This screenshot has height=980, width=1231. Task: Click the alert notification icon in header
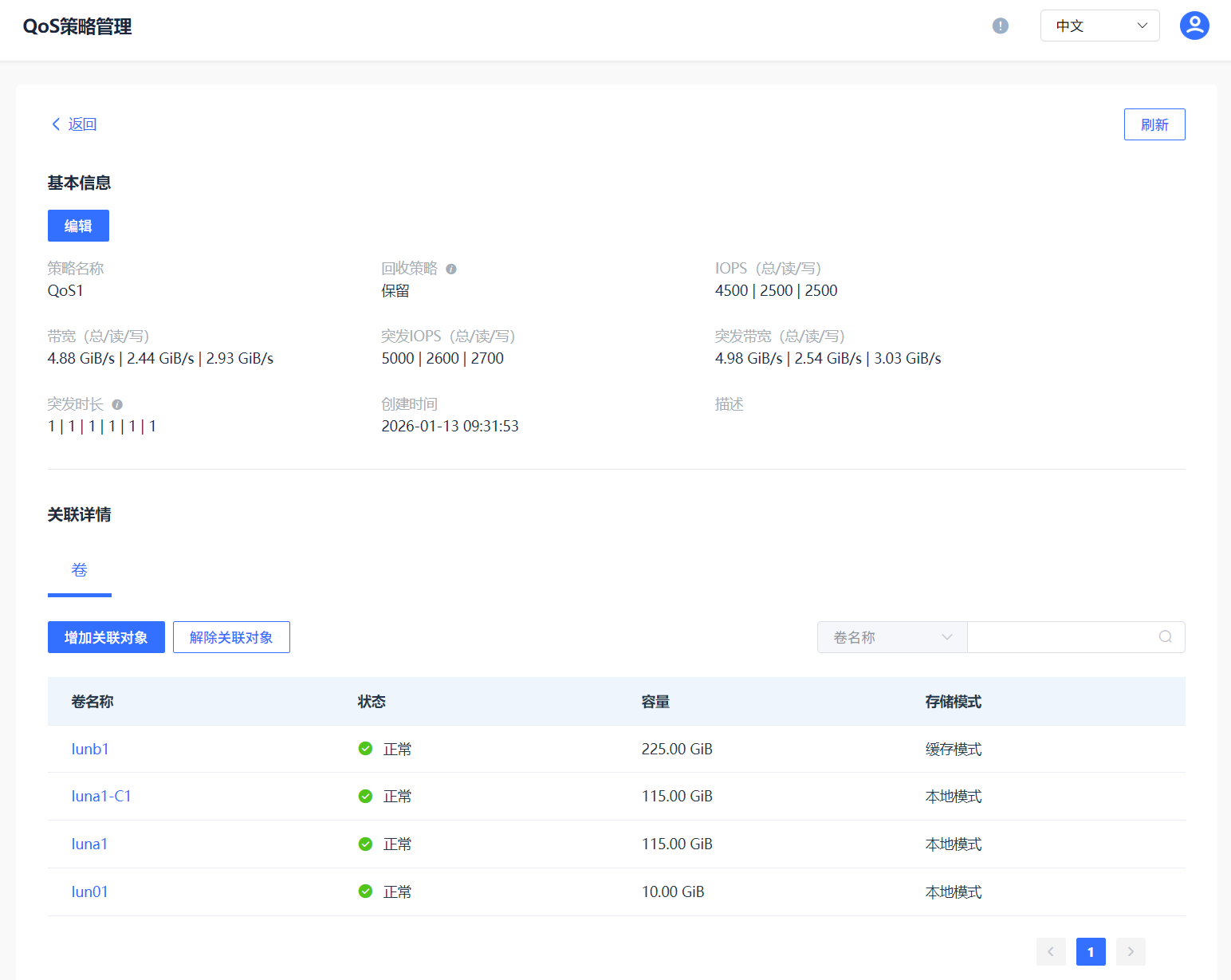coord(1000,26)
